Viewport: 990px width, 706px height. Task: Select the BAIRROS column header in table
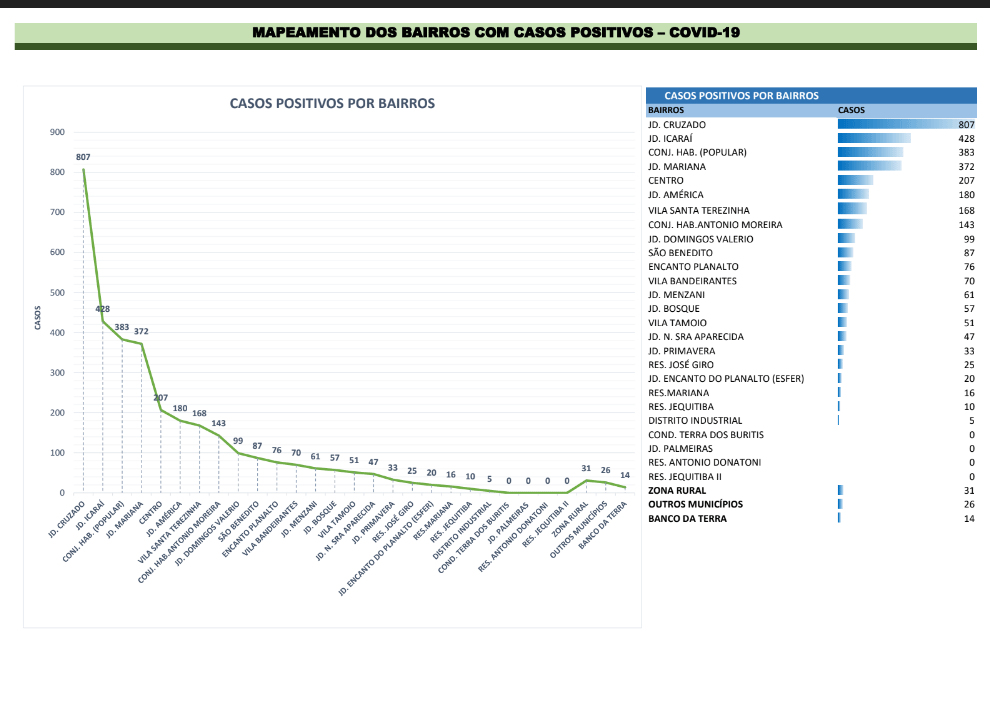[x=666, y=109]
